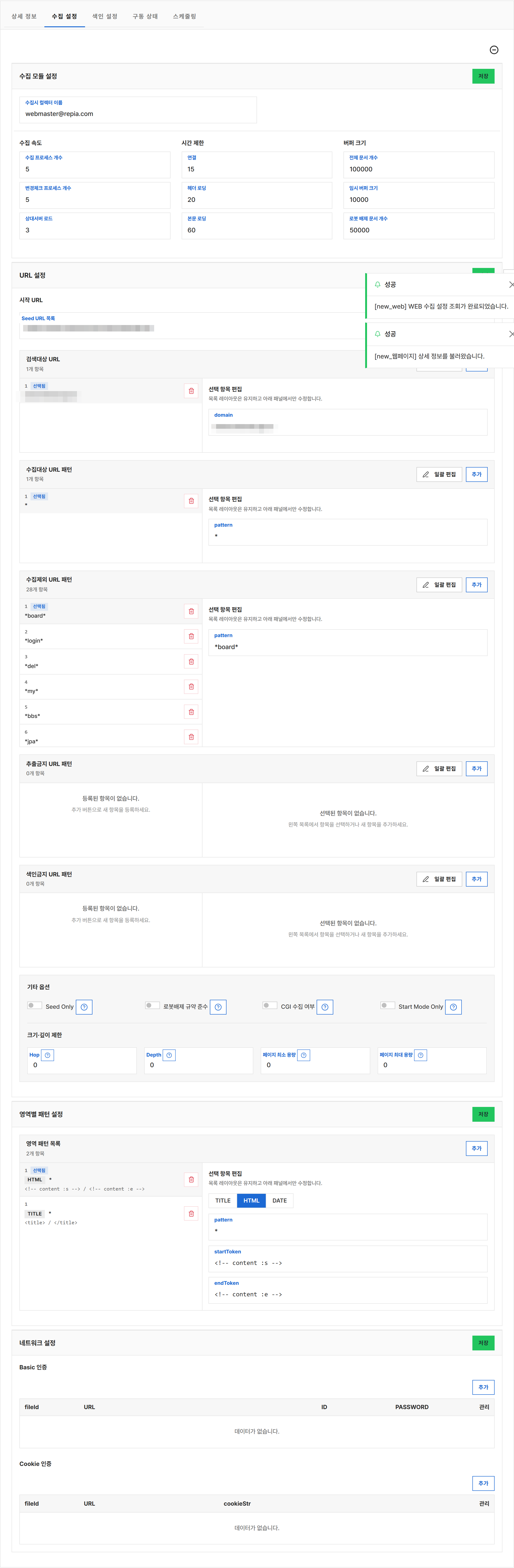Save the 네트워크 설정 section
Screen dimensions: 514x1568
483,1343
